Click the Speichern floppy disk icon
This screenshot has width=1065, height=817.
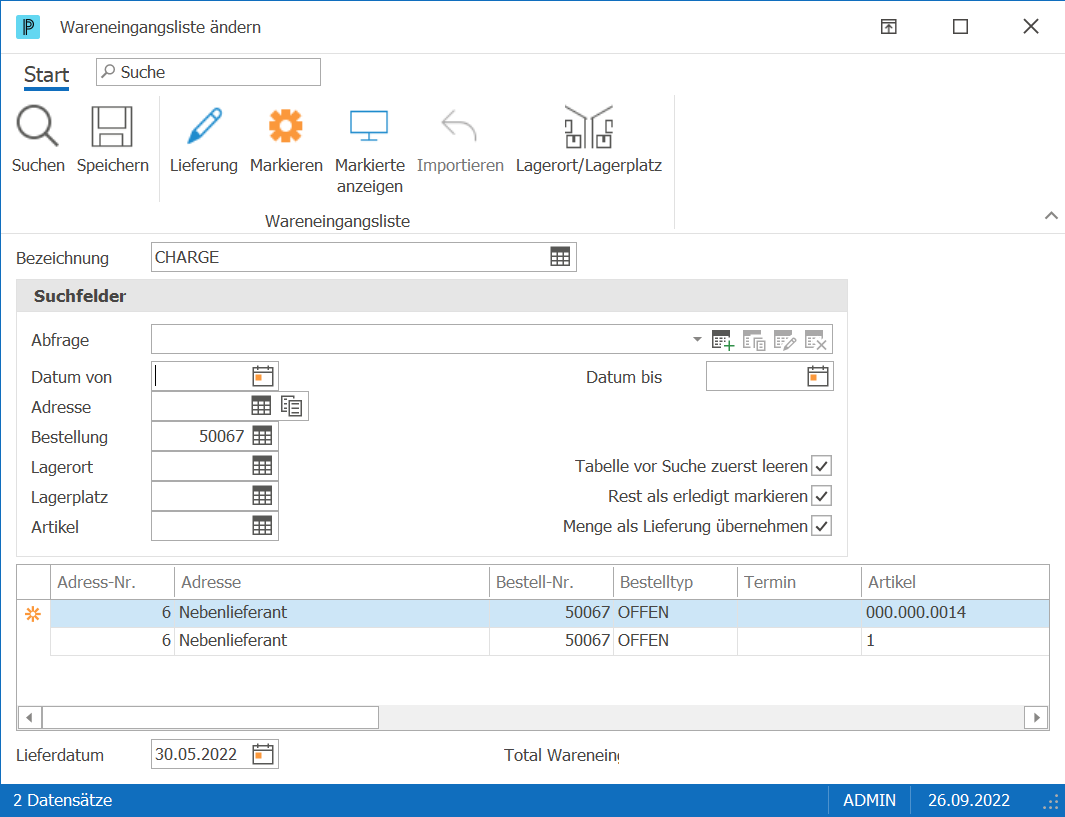[x=112, y=126]
